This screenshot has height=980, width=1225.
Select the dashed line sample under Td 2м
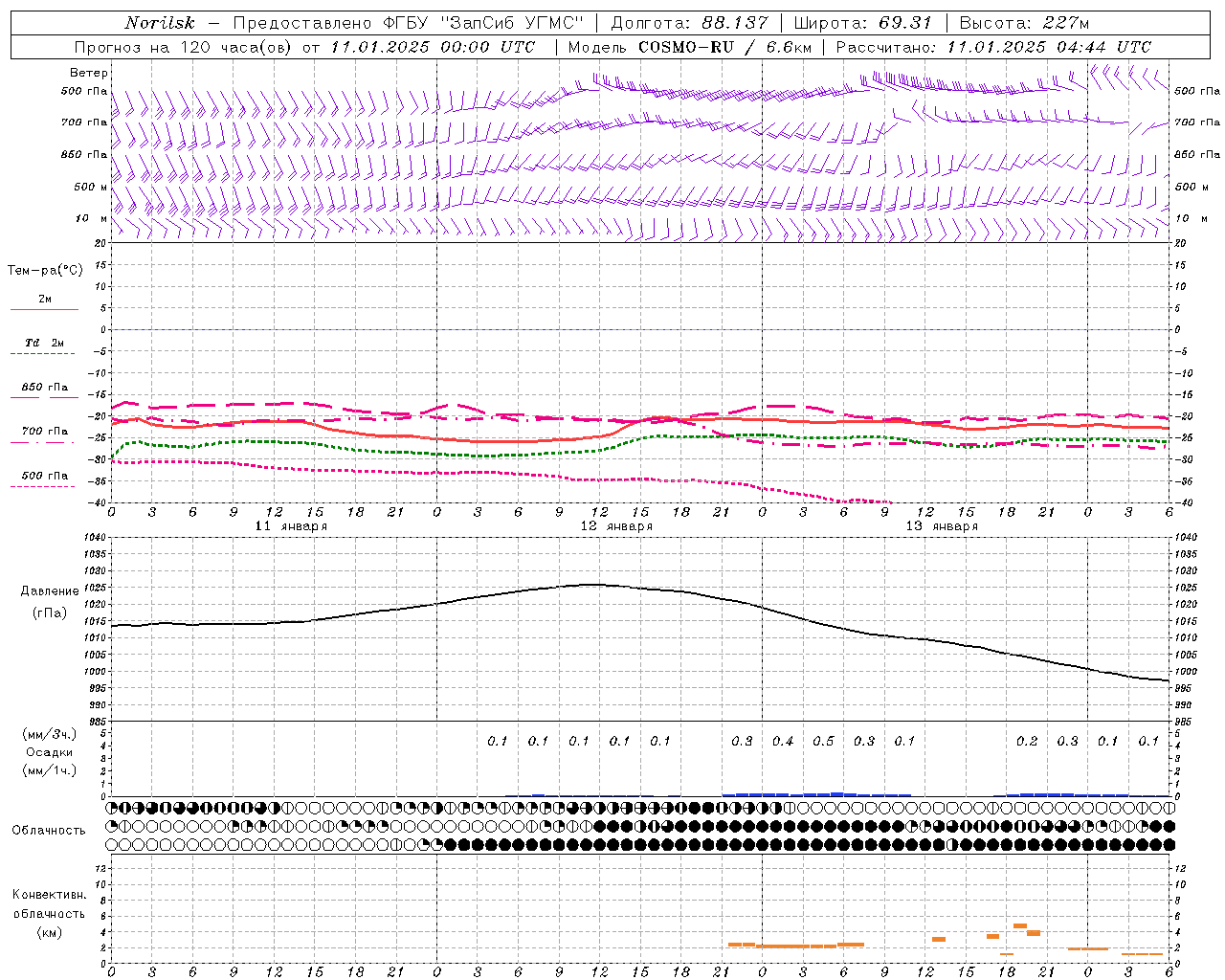pos(44,354)
